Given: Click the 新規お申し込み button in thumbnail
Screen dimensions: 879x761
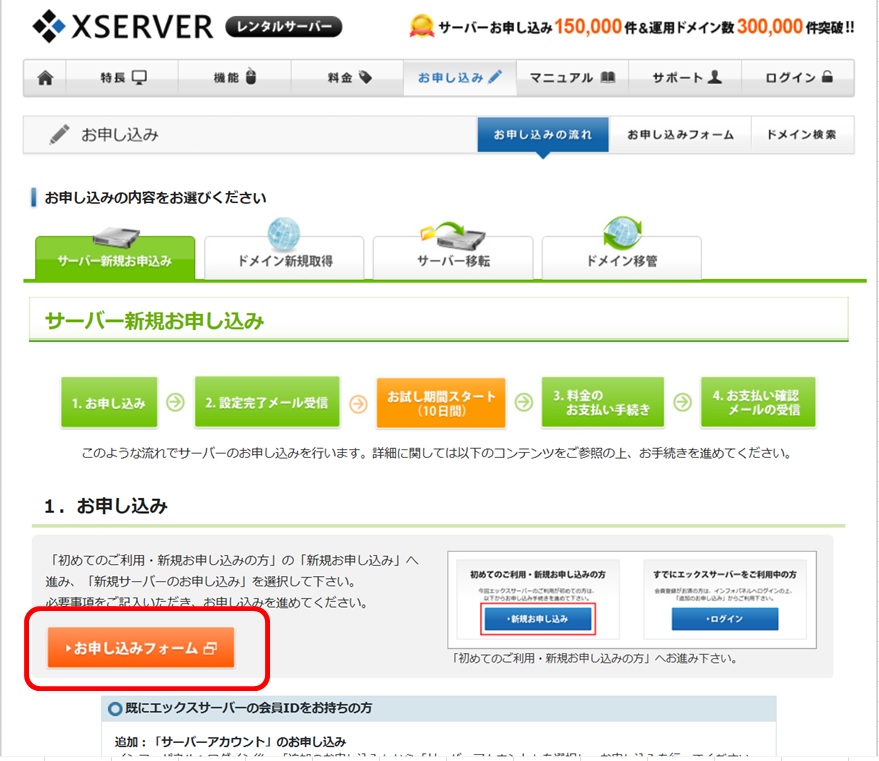Looking at the screenshot, I should click(x=538, y=619).
